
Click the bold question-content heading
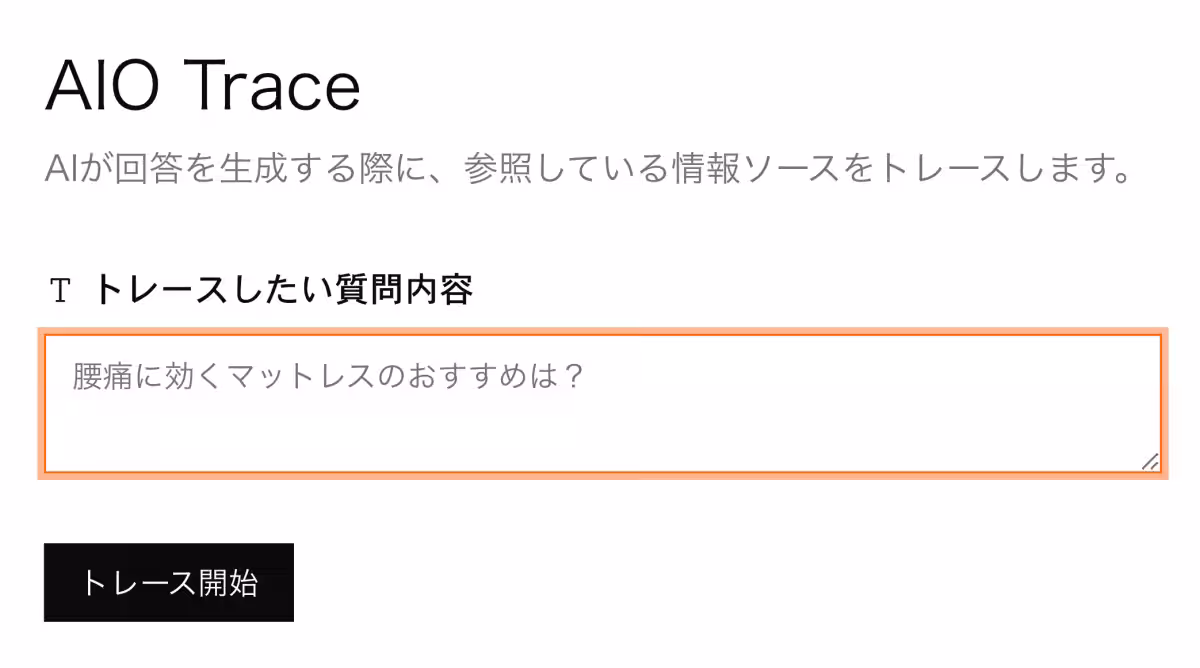[x=285, y=290]
